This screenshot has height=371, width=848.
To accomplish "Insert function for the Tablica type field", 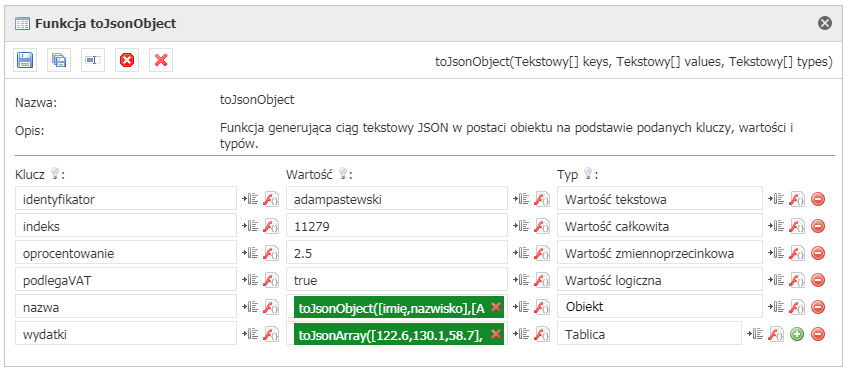I will [776, 335].
